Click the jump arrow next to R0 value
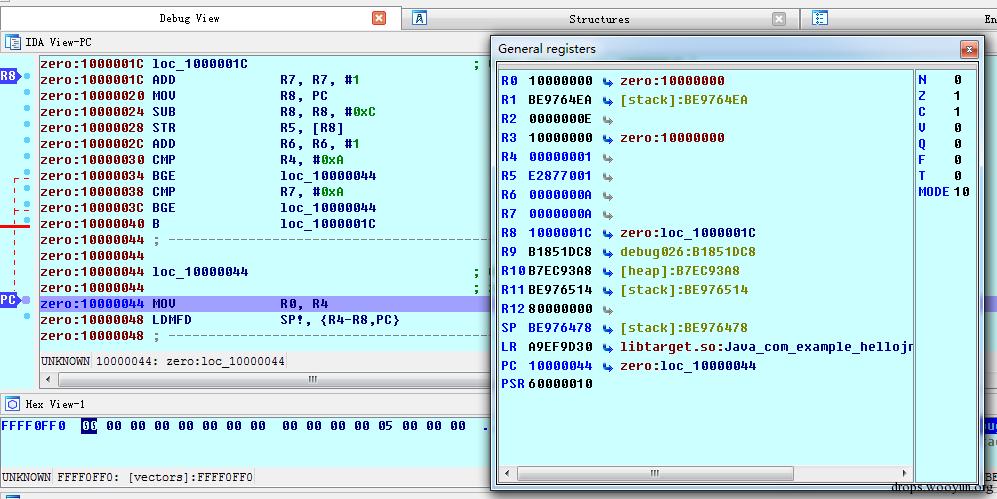 (607, 81)
